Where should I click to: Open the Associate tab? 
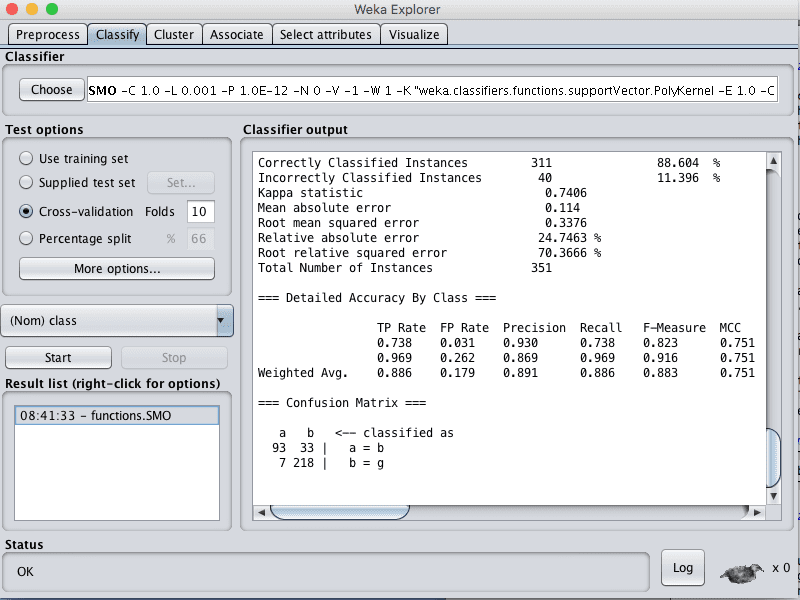coord(237,35)
